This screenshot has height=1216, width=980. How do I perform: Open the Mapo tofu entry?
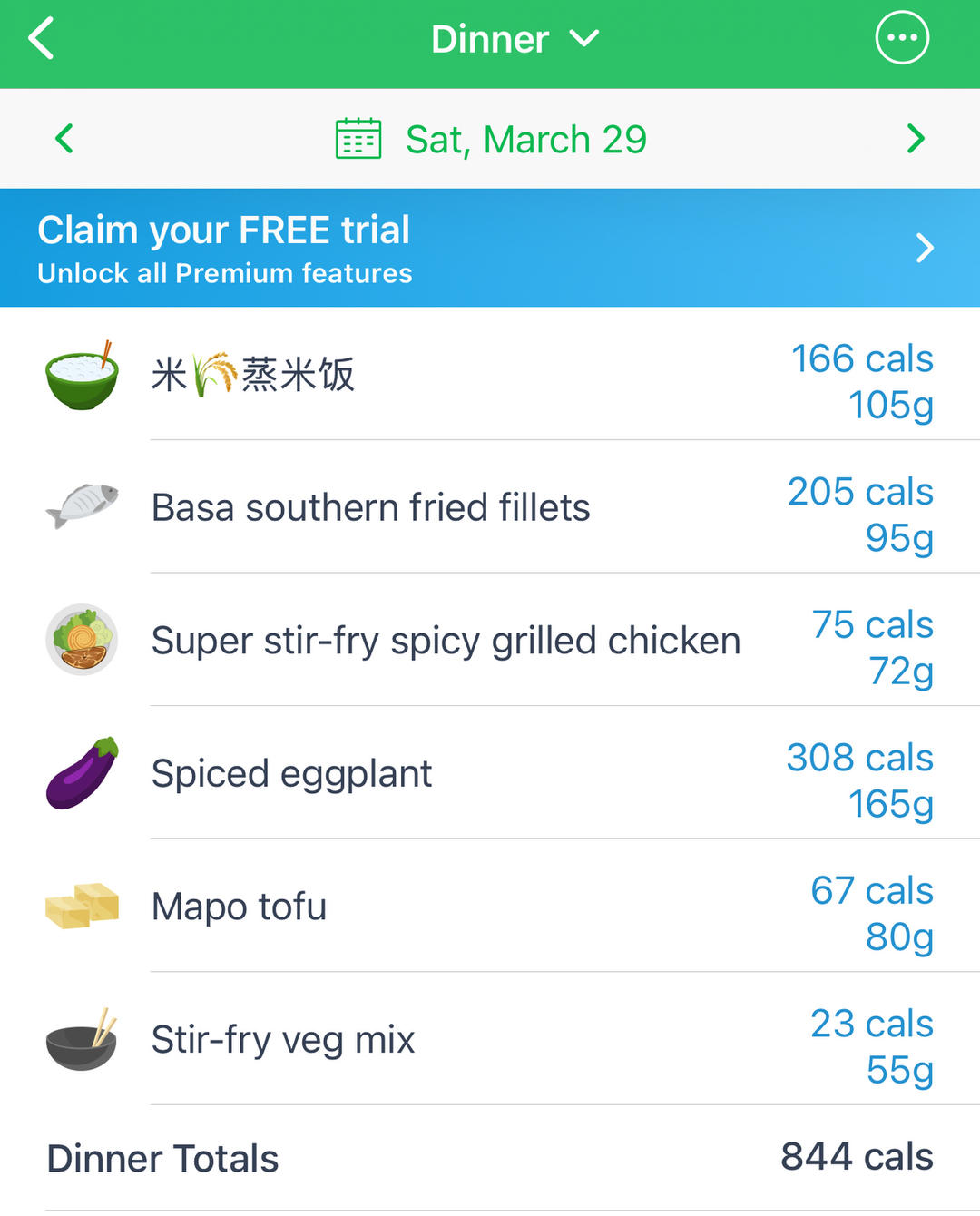click(x=239, y=907)
